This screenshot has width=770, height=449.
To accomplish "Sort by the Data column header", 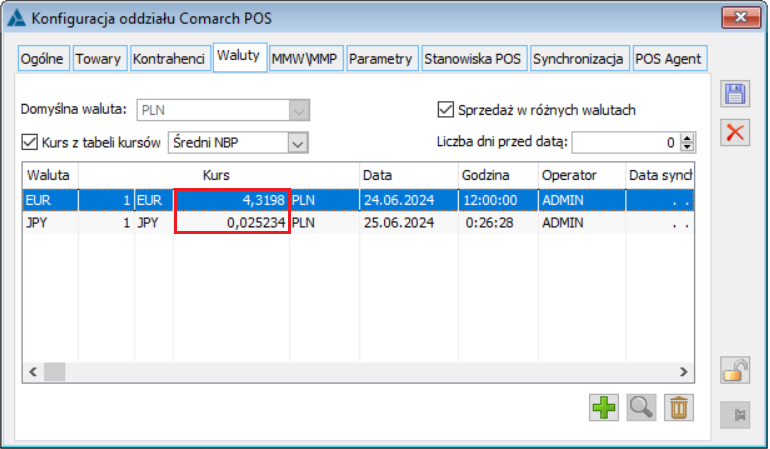I will point(409,175).
